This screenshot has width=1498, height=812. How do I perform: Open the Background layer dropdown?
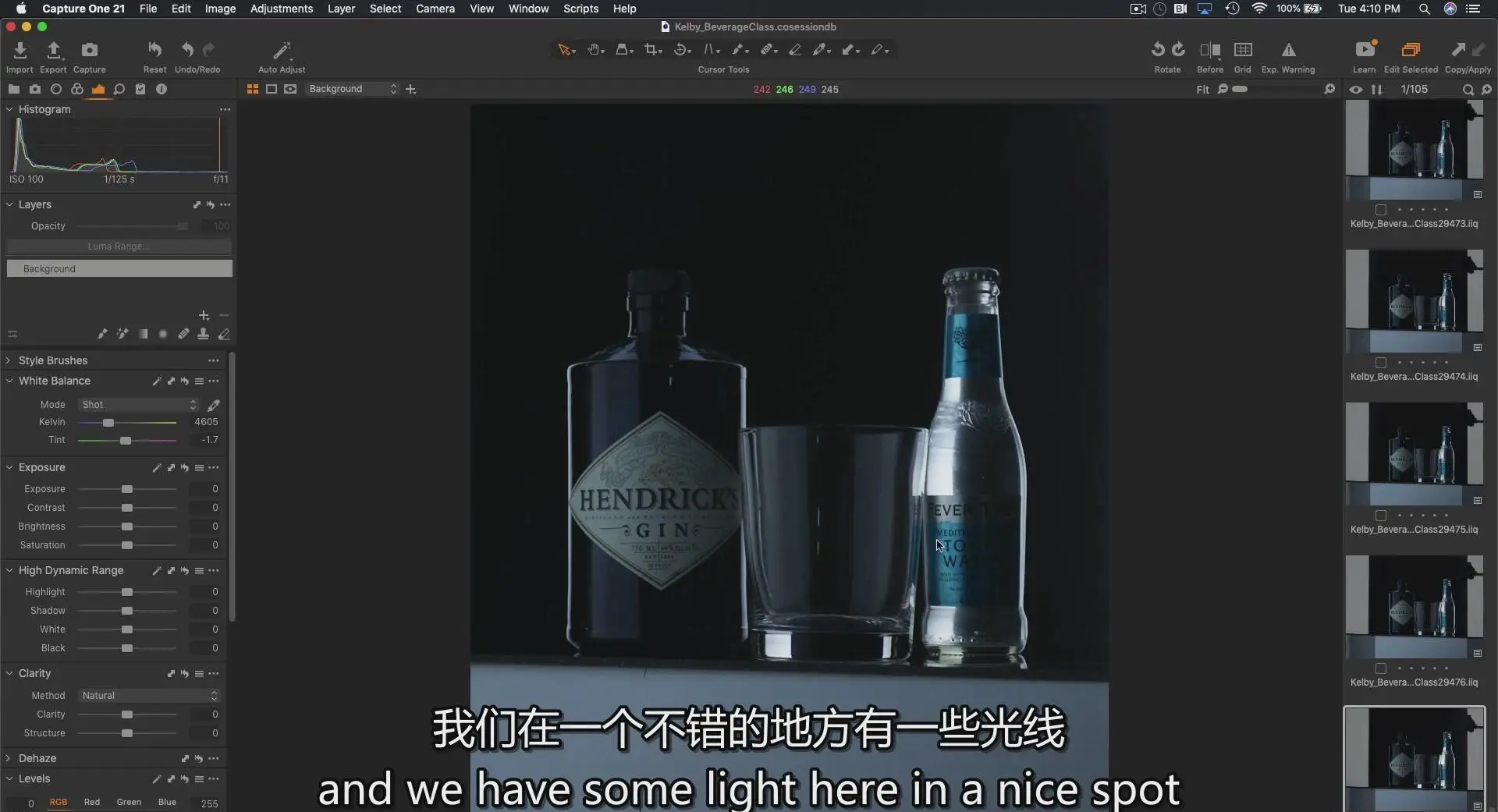coord(352,89)
